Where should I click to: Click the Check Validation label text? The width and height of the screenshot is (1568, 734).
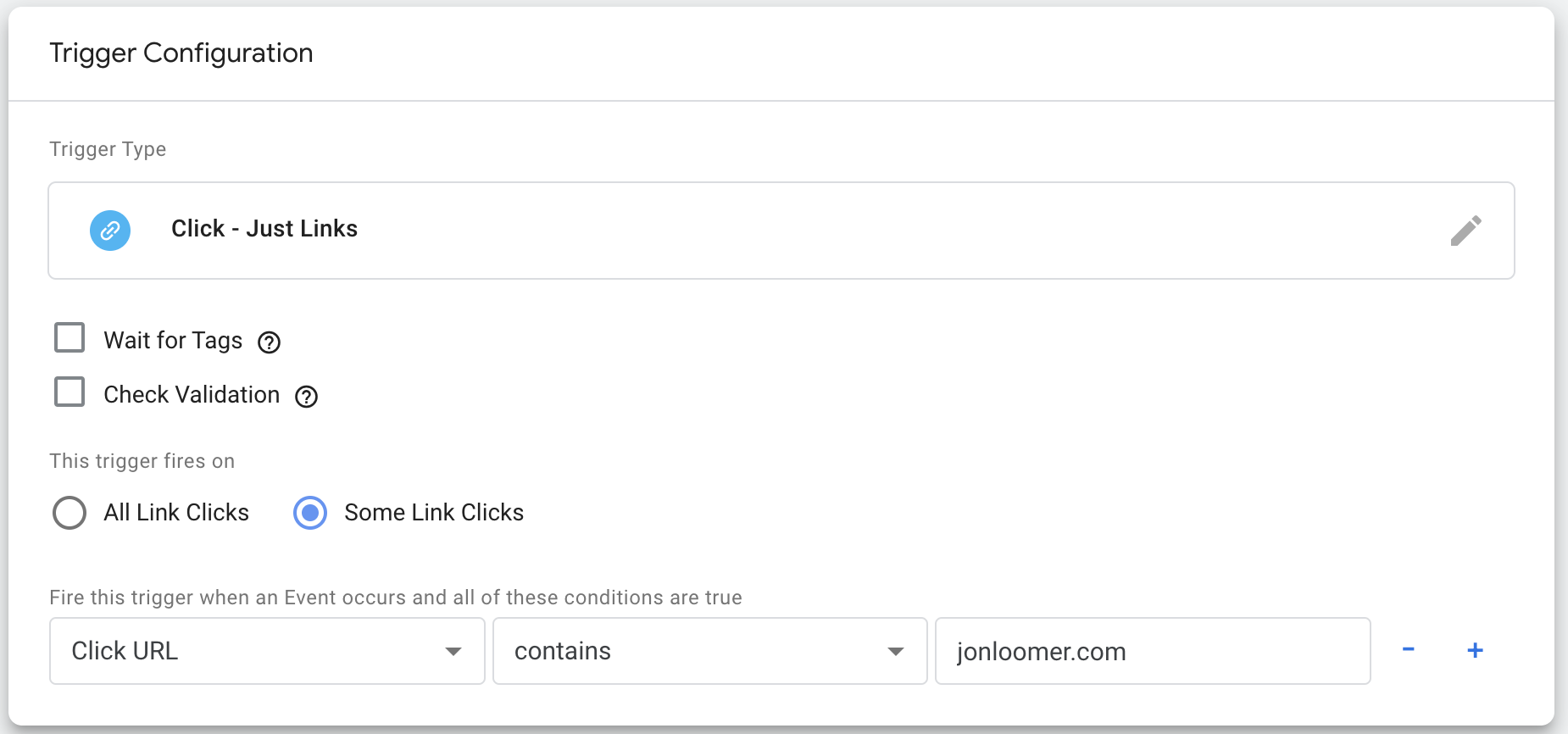(x=192, y=394)
